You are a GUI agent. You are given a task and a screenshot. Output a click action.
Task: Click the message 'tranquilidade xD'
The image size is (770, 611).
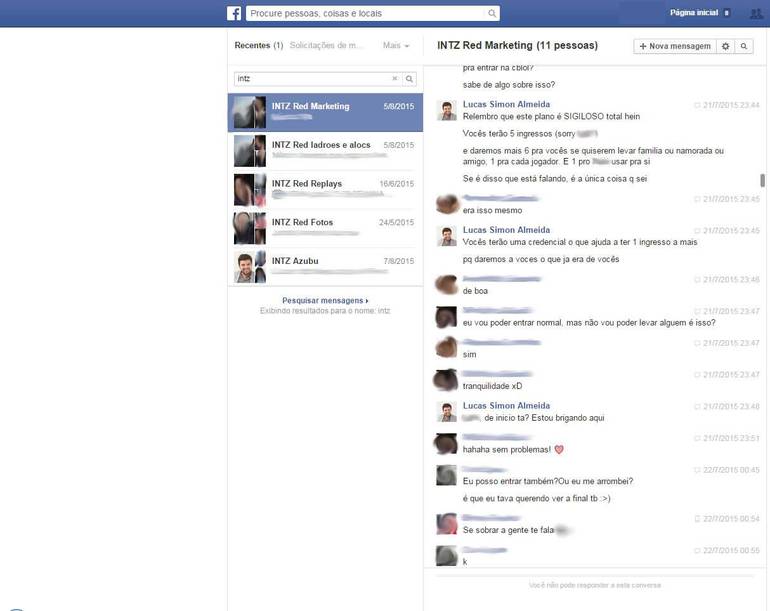pos(493,386)
